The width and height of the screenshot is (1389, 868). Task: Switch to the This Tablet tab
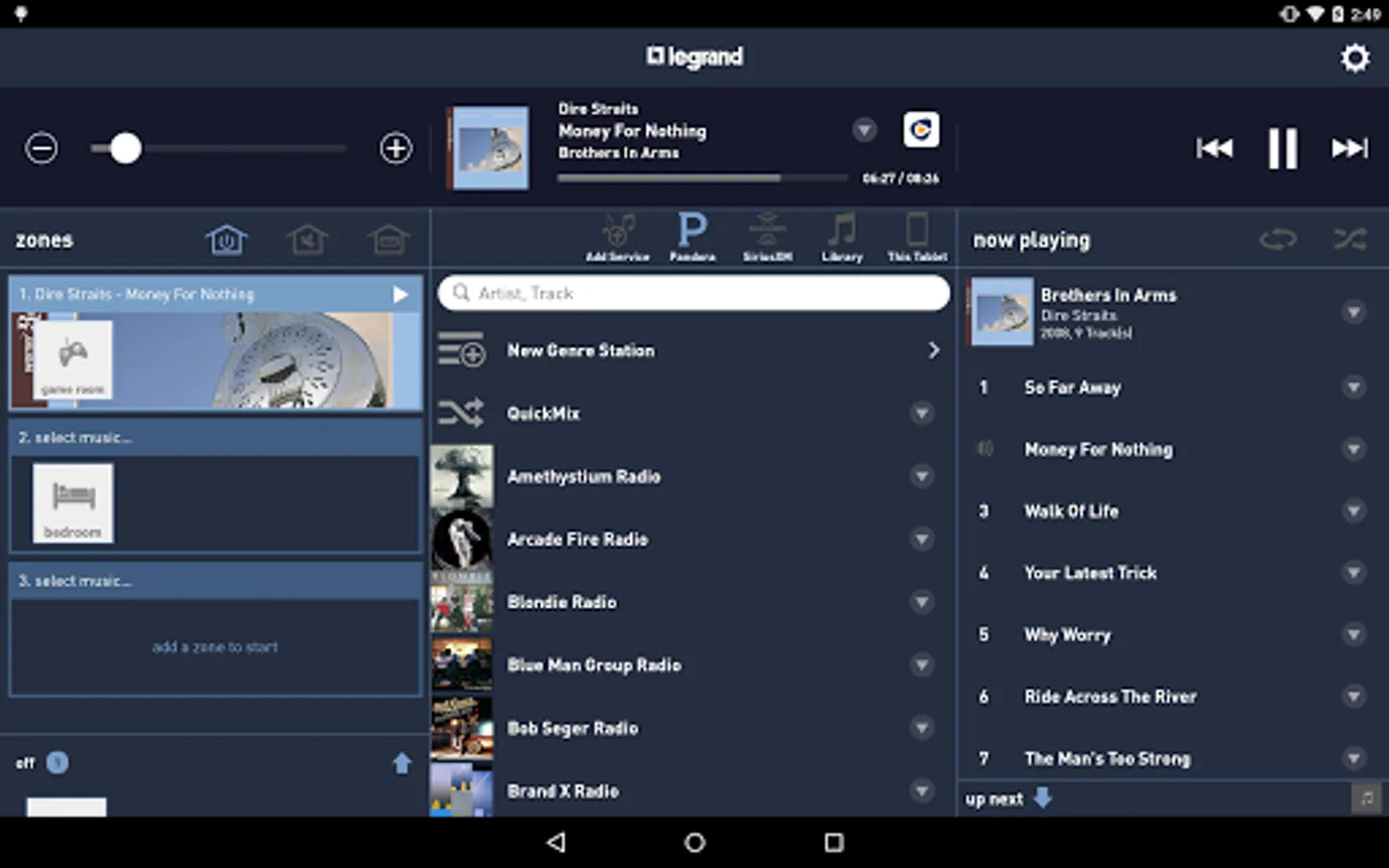click(917, 237)
